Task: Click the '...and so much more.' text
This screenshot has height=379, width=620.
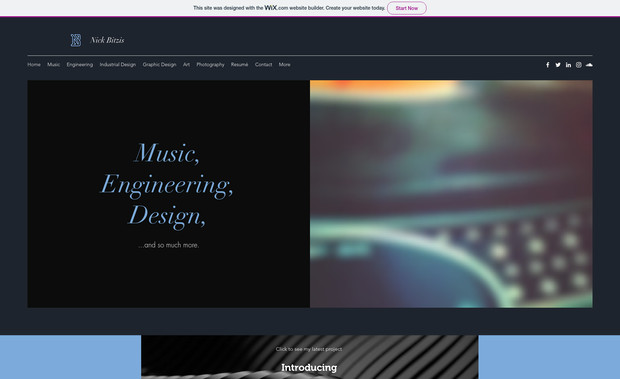Action: pyautogui.click(x=168, y=245)
